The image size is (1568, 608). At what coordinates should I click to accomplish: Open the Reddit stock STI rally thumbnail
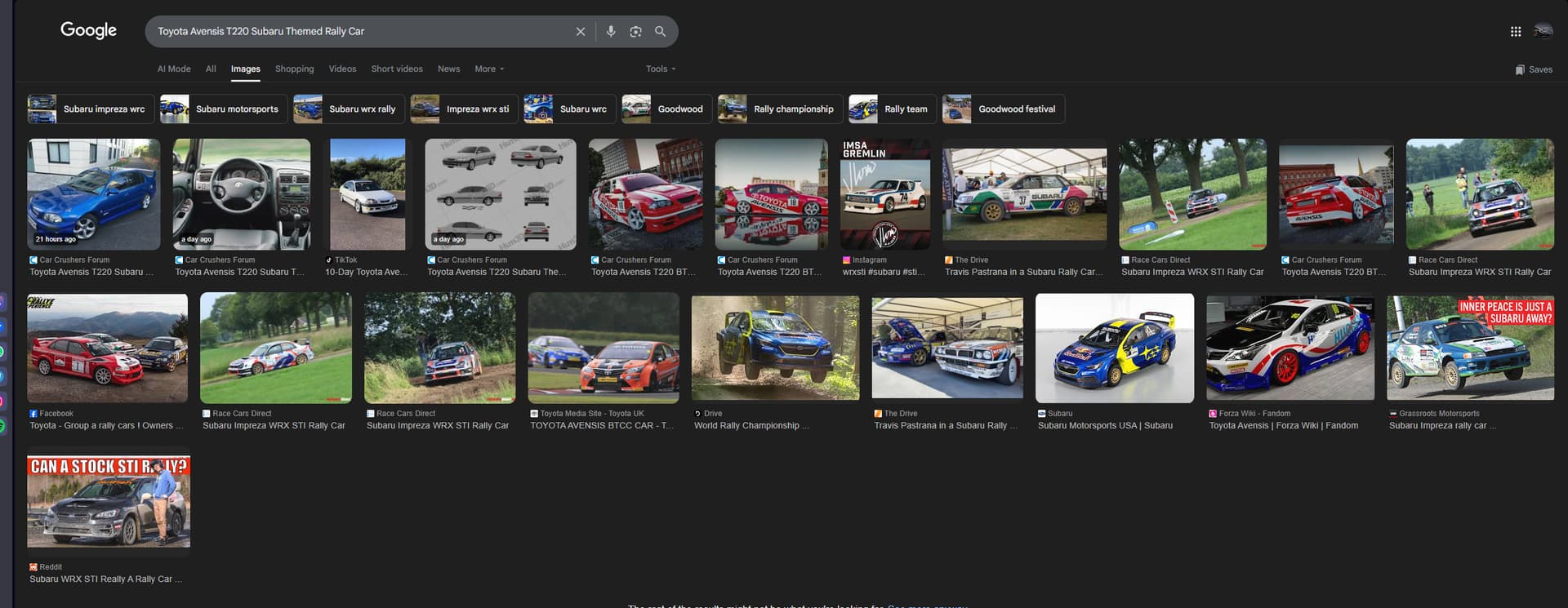(x=109, y=501)
